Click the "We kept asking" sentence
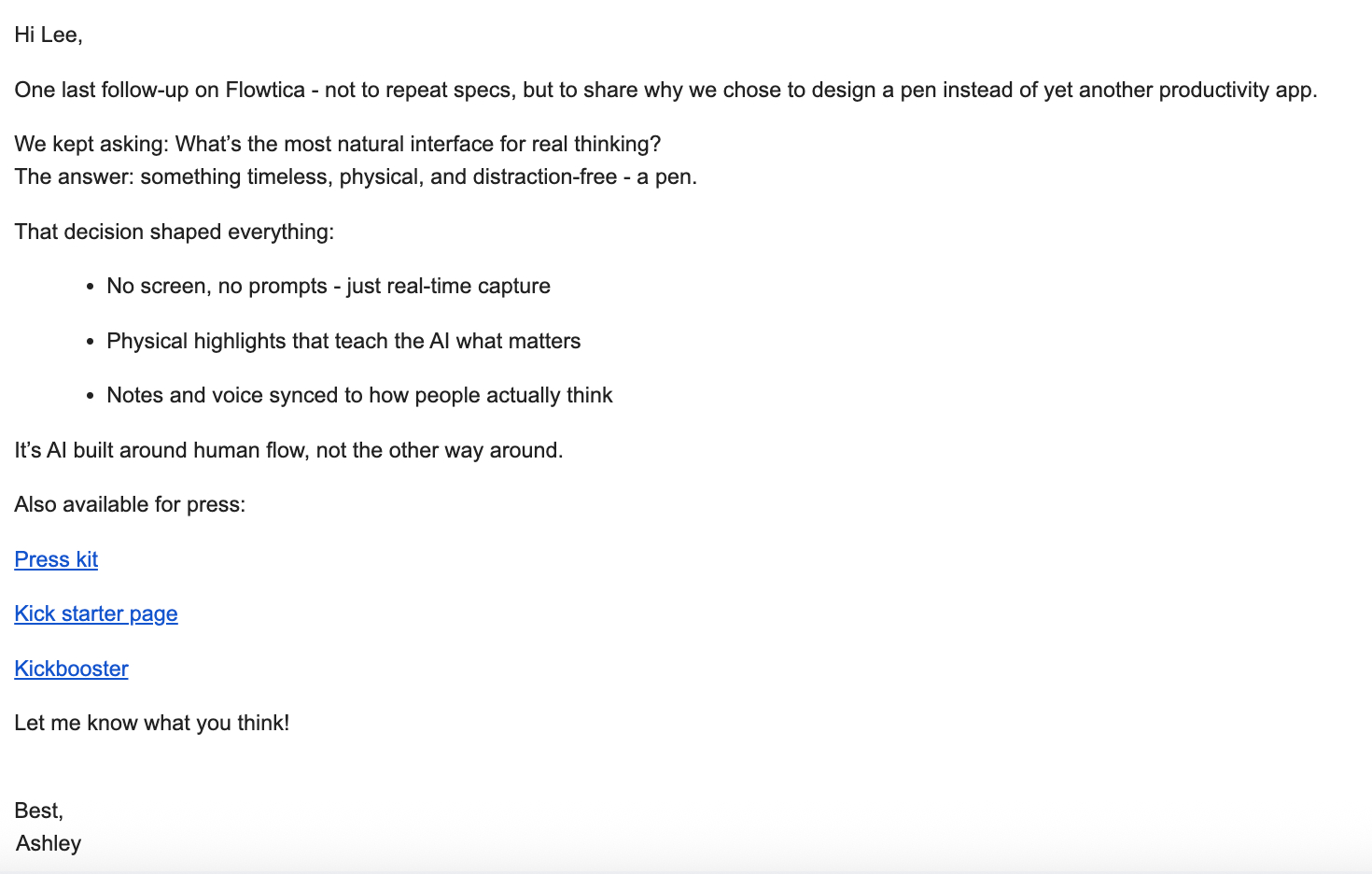 (337, 144)
